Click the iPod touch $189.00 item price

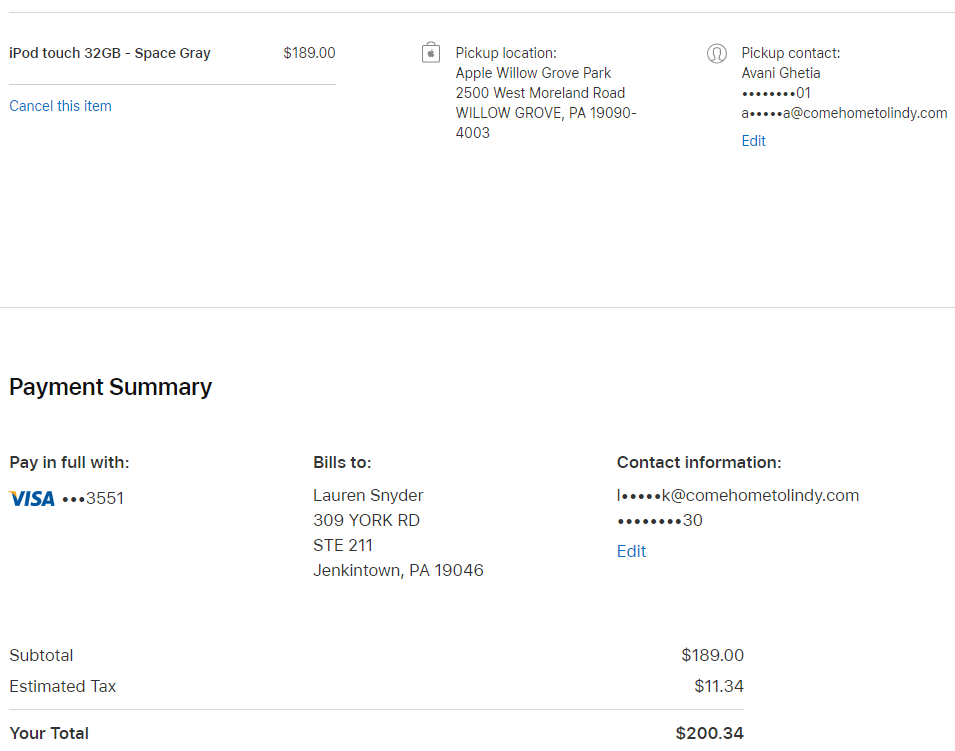pos(309,53)
